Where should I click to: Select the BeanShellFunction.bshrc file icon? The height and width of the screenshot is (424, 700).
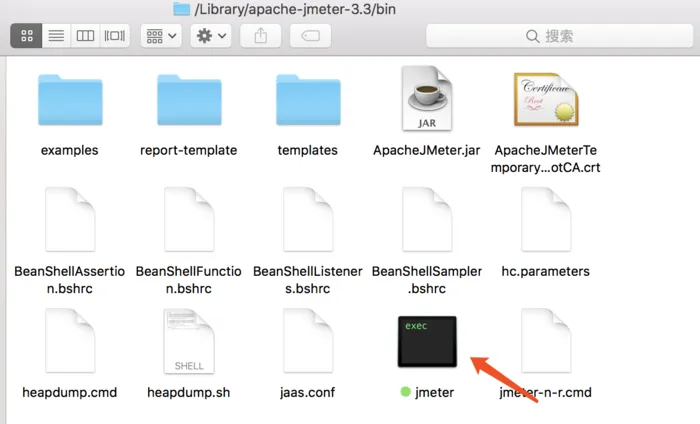pyautogui.click(x=189, y=219)
